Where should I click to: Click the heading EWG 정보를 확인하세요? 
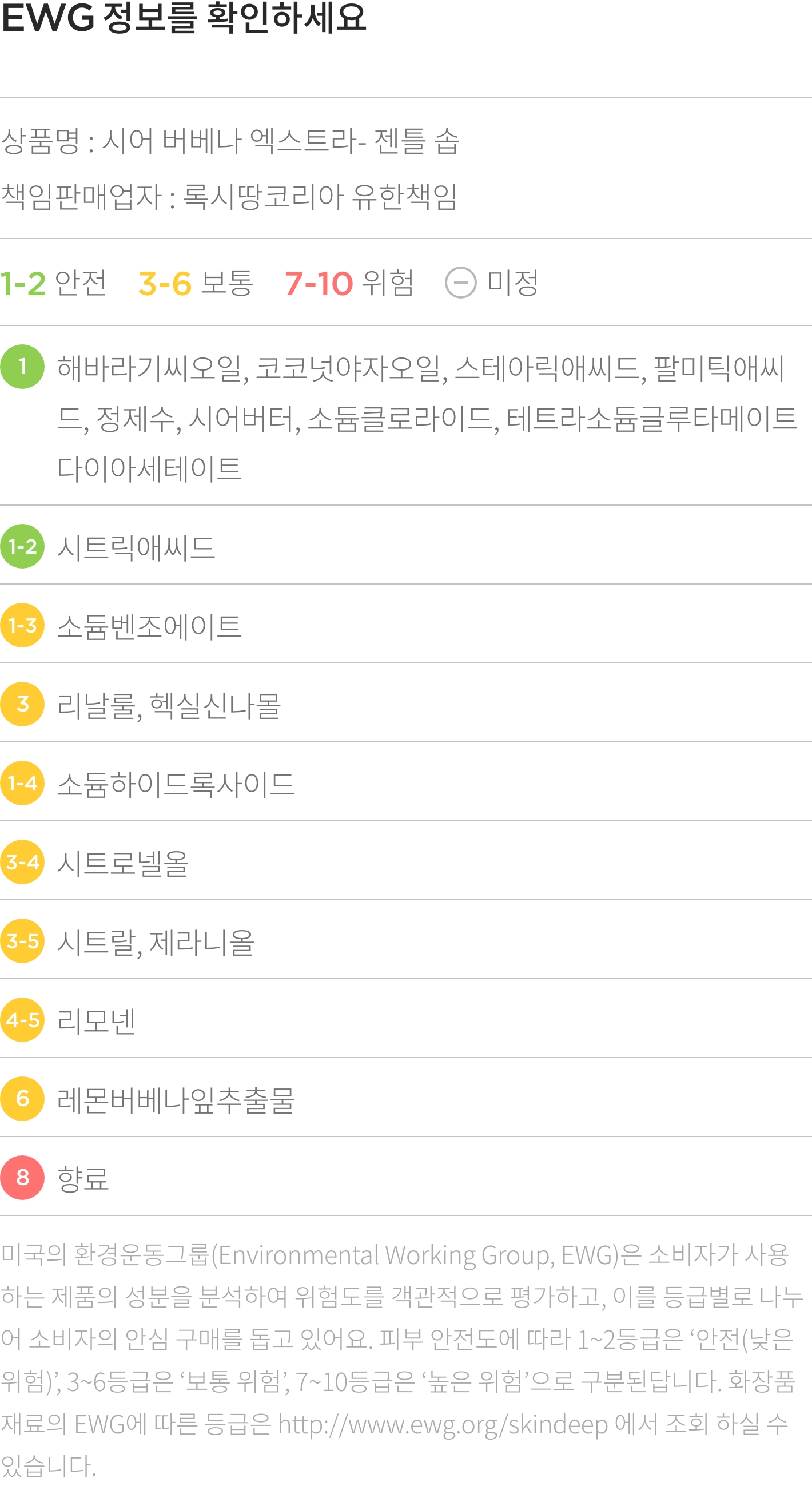(x=184, y=17)
